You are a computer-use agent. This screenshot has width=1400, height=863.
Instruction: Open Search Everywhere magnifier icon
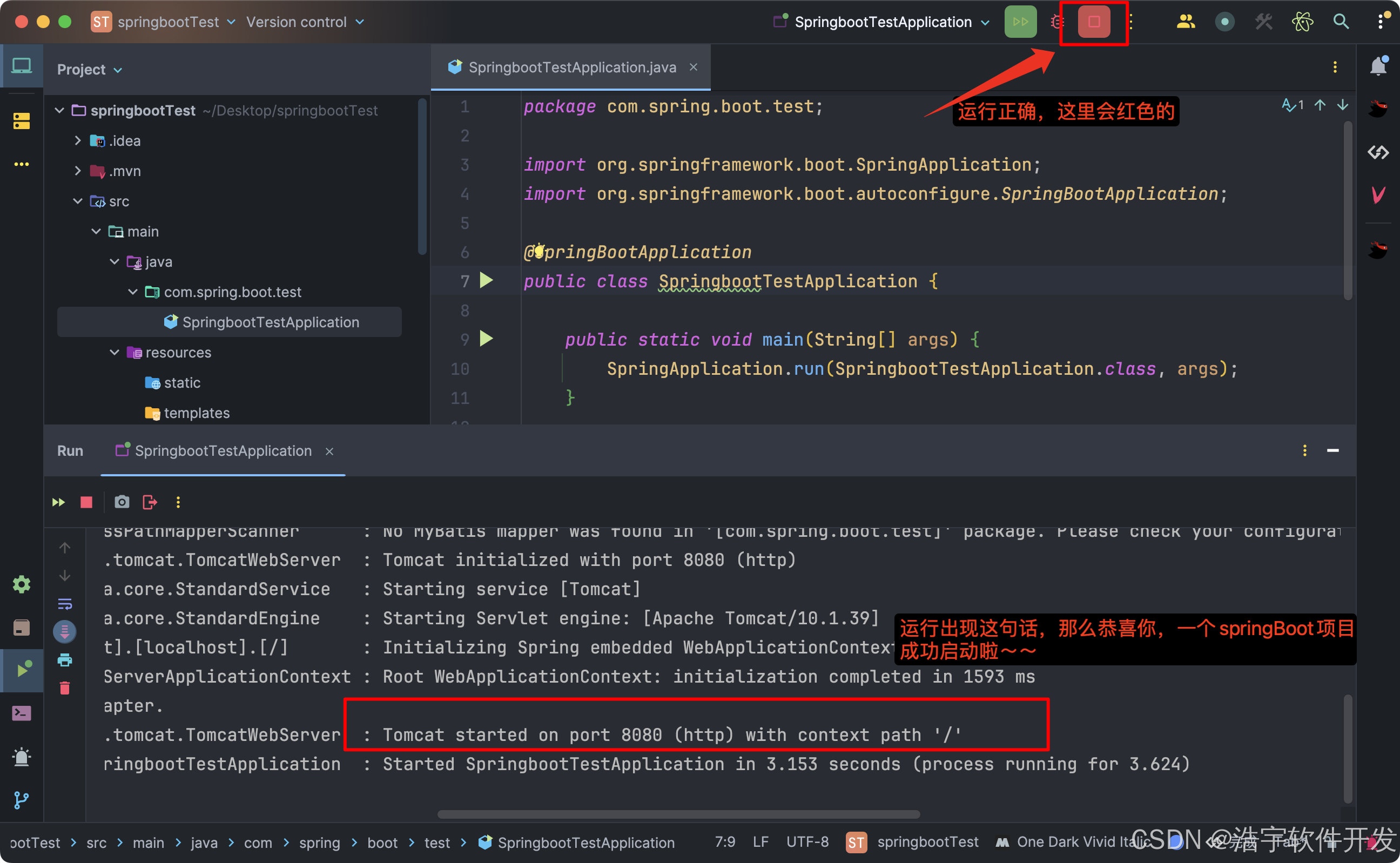pos(1341,22)
